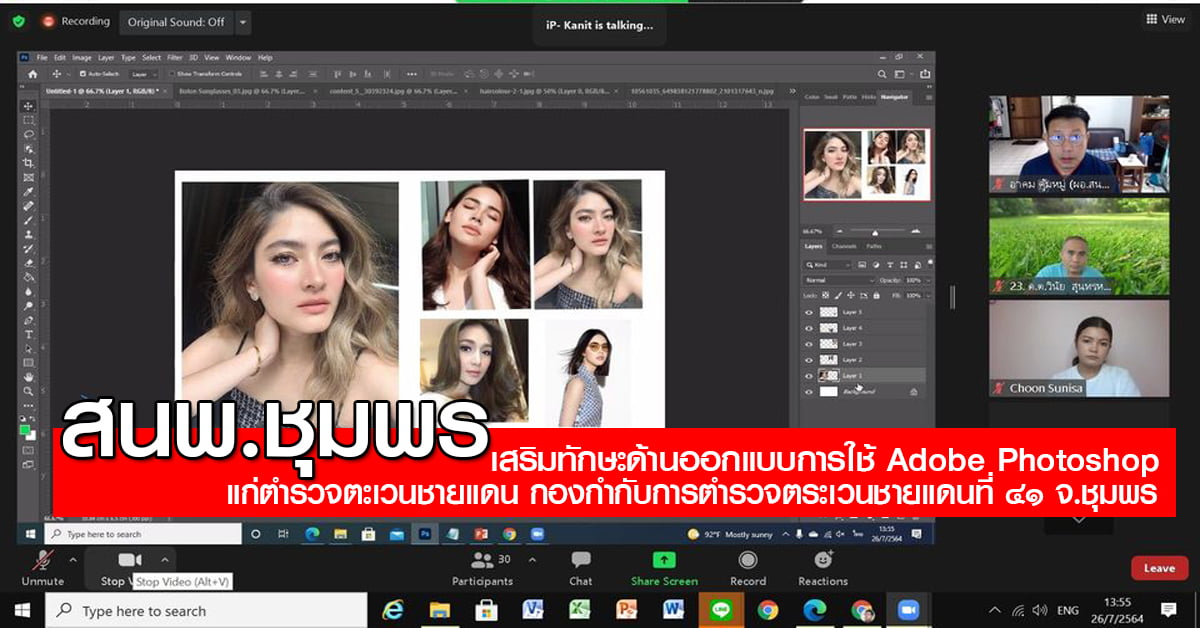Click the Share Screen button

[664, 569]
